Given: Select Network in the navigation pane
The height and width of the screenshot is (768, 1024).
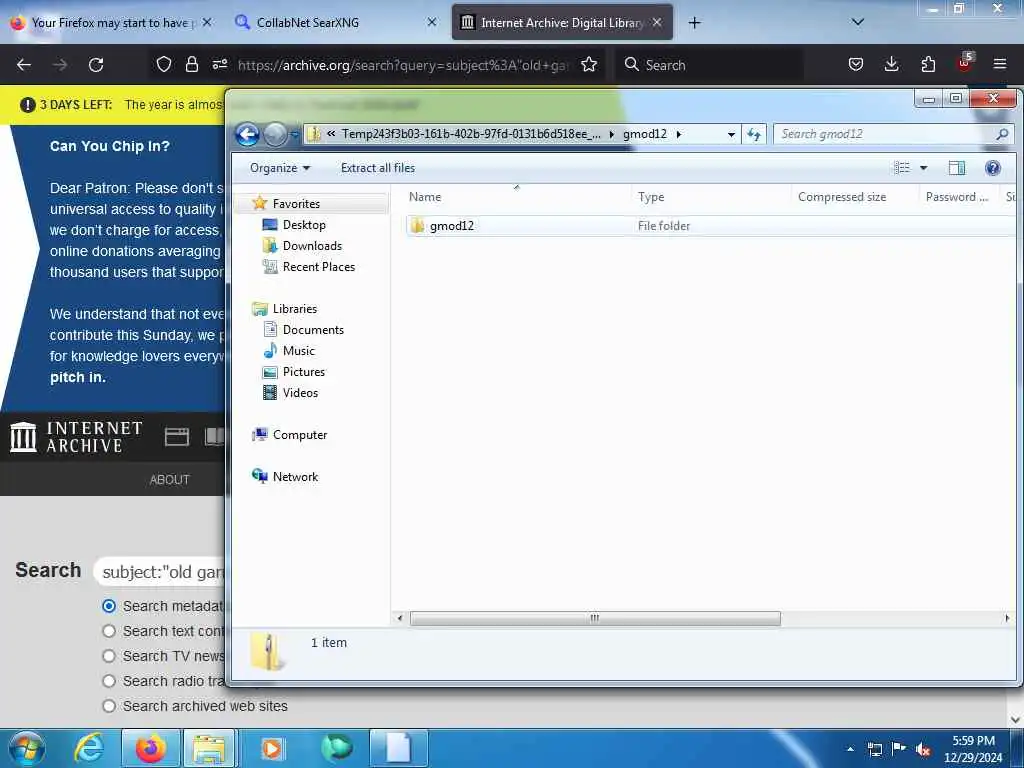Looking at the screenshot, I should 295,477.
